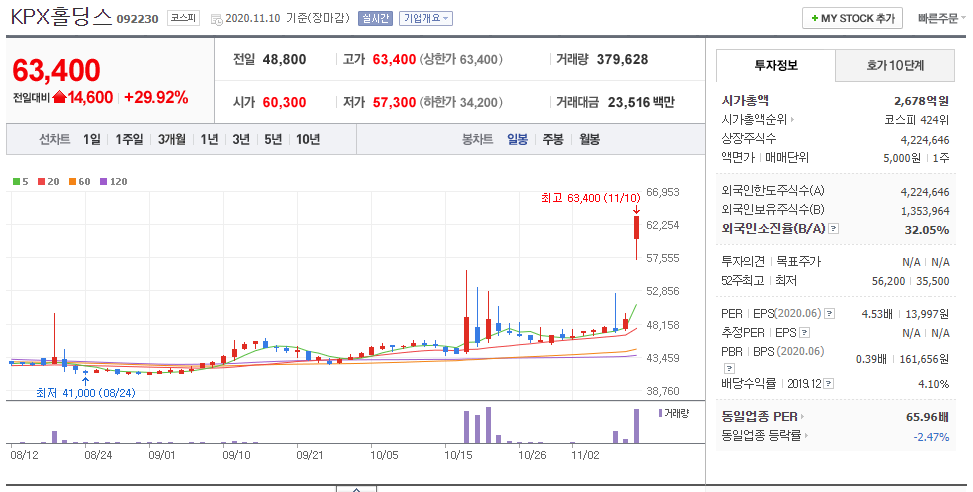This screenshot has width=973, height=492.
Task: Click the 120-day moving average purple swatch
Action: (x=103, y=182)
